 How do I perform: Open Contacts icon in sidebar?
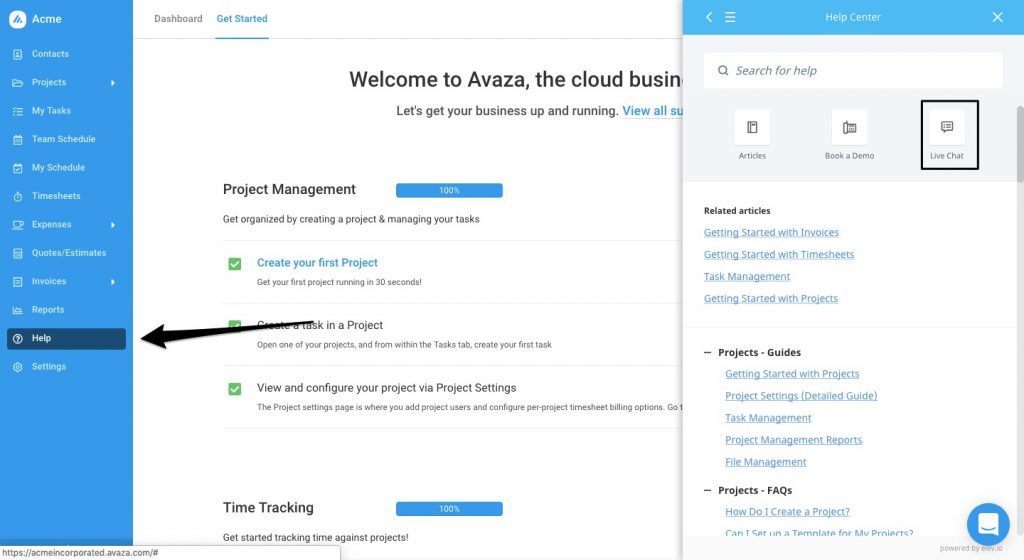(x=18, y=54)
